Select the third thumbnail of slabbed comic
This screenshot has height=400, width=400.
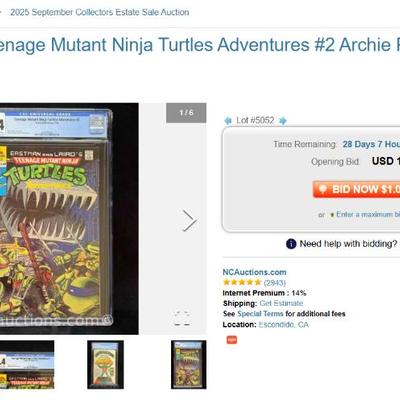point(189,365)
